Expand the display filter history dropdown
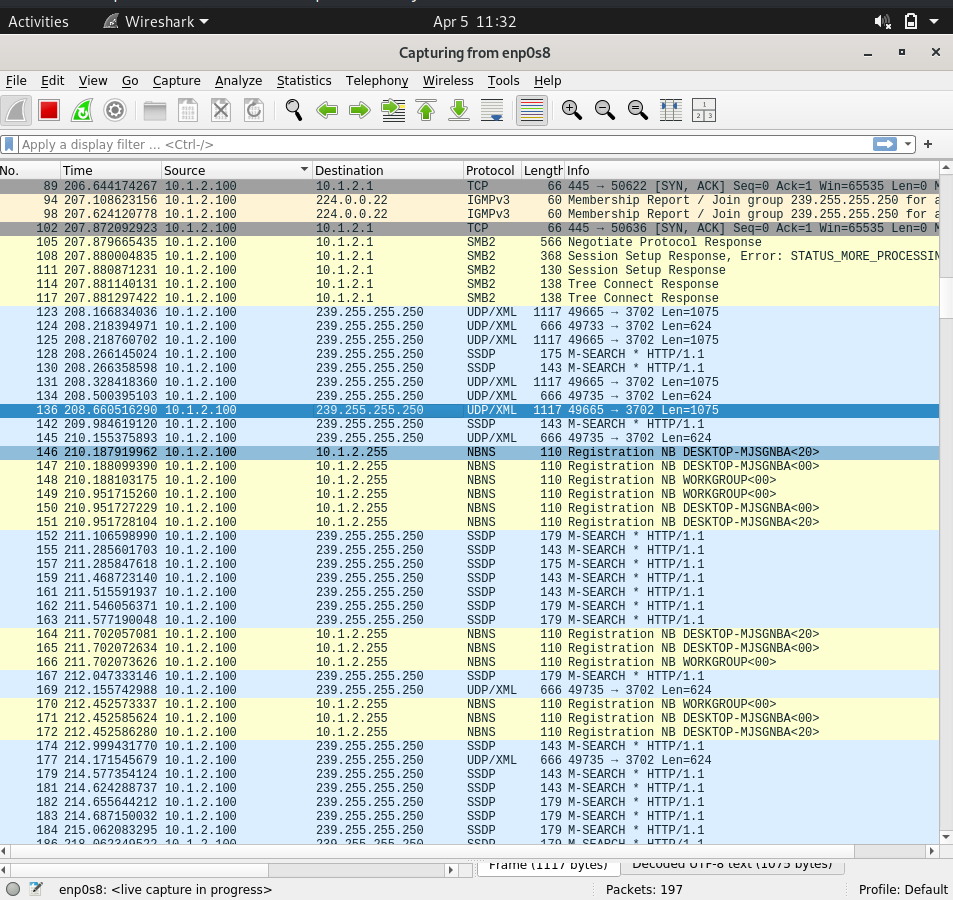The width and height of the screenshot is (953, 900). [x=907, y=145]
